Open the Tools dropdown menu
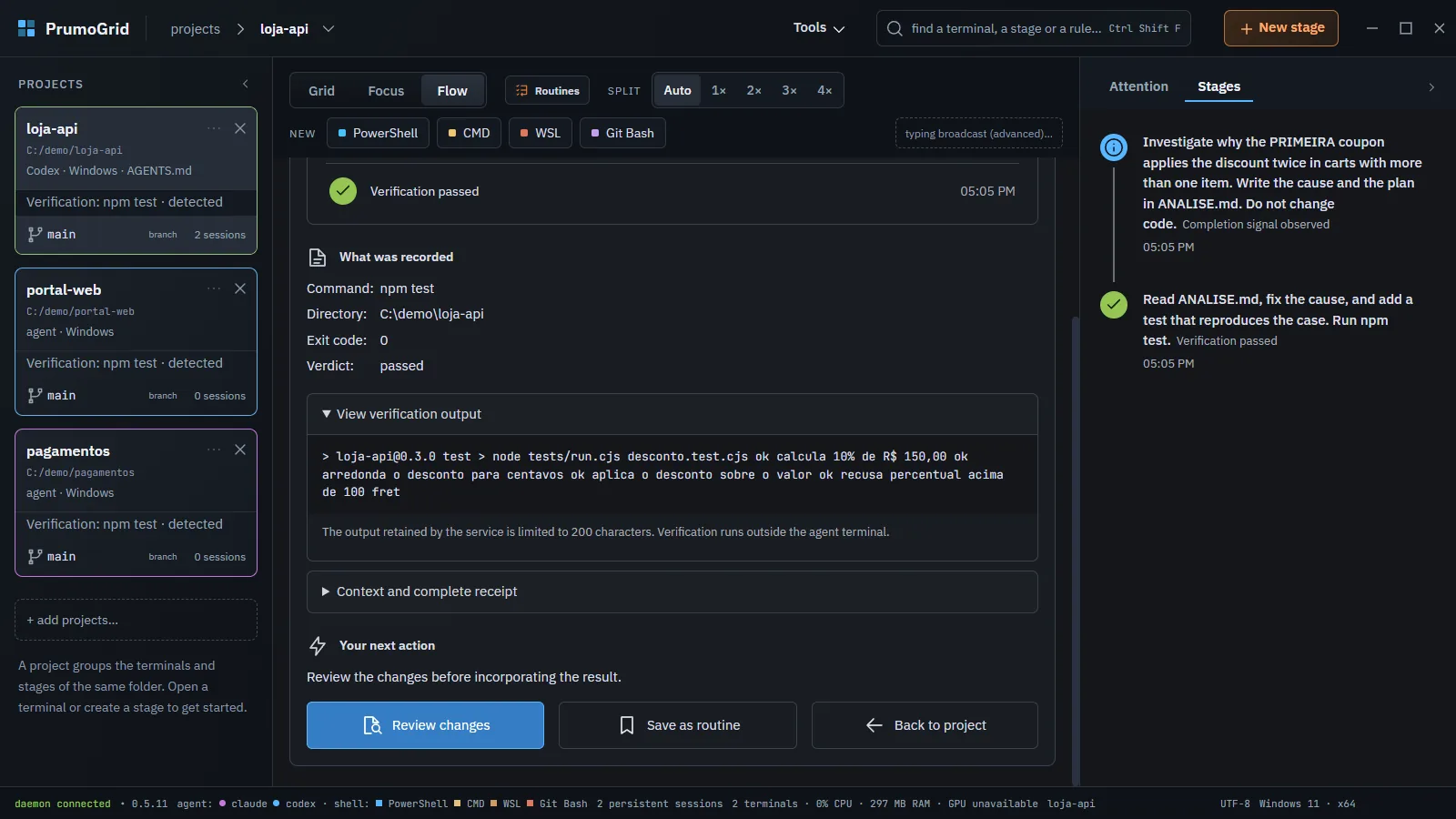The image size is (1456, 819). 819,28
